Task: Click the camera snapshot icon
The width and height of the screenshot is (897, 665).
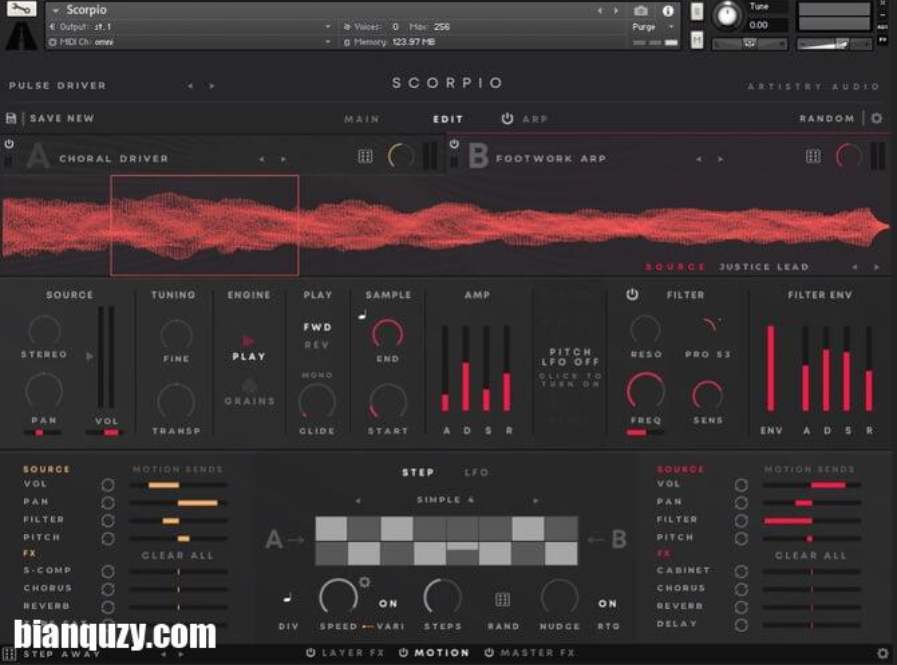Action: click(641, 11)
